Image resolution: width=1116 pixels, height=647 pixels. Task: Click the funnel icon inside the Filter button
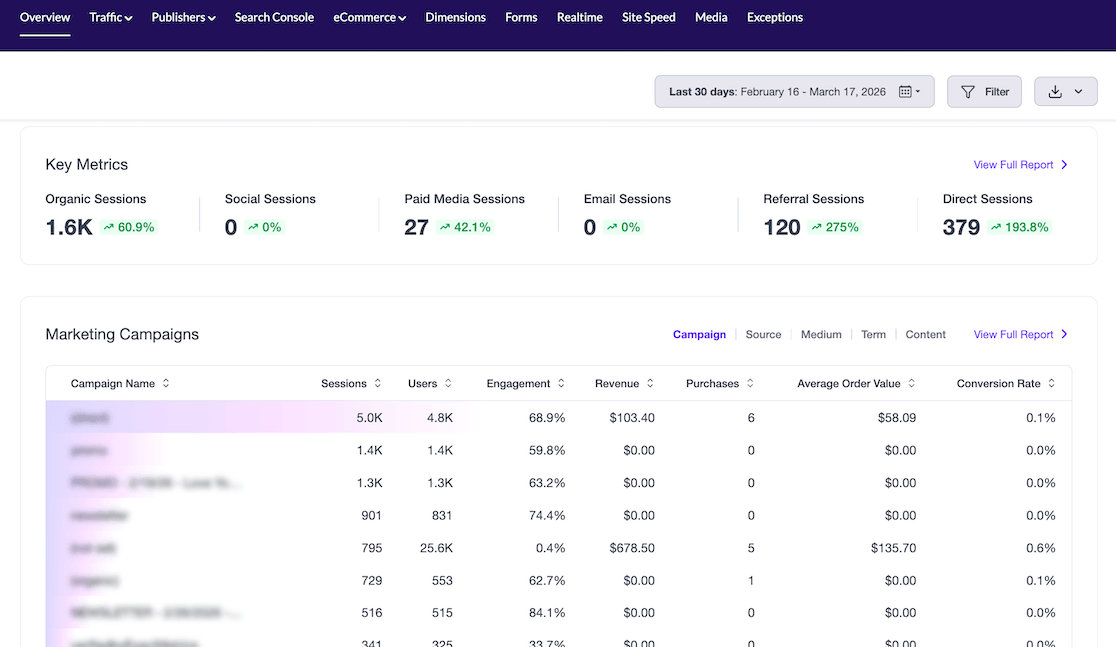click(966, 91)
